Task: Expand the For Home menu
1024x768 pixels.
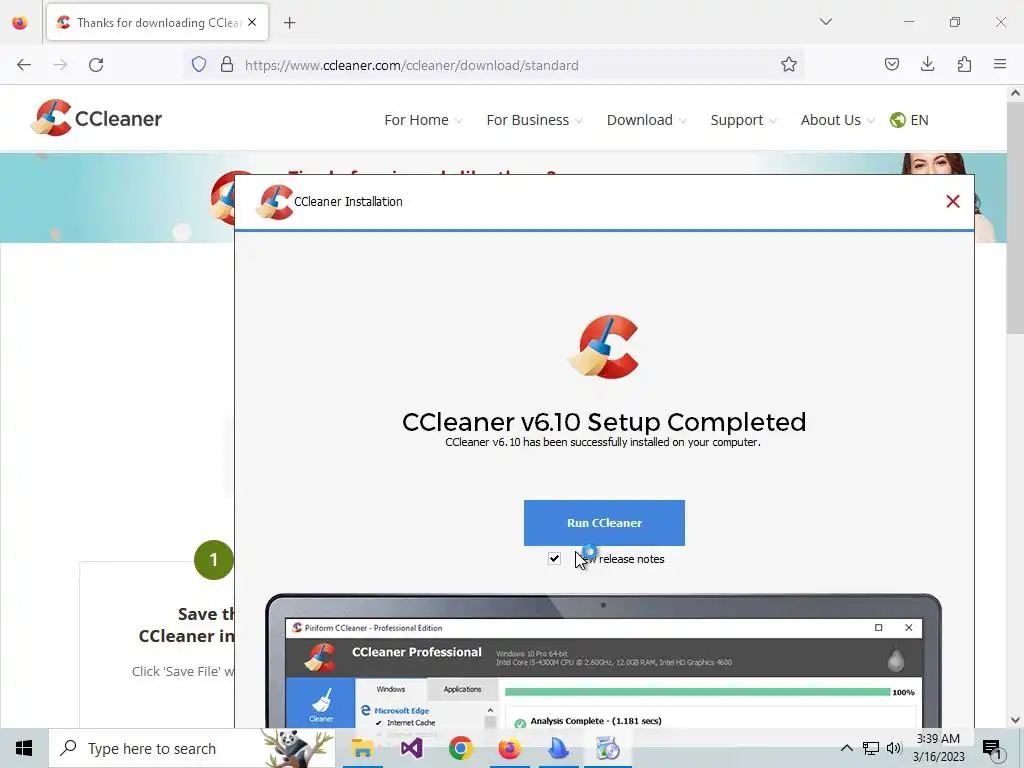Action: (423, 120)
